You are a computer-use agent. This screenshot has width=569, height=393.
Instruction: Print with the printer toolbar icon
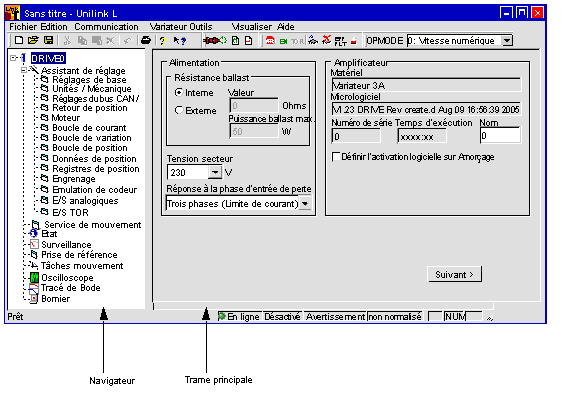pyautogui.click(x=146, y=40)
